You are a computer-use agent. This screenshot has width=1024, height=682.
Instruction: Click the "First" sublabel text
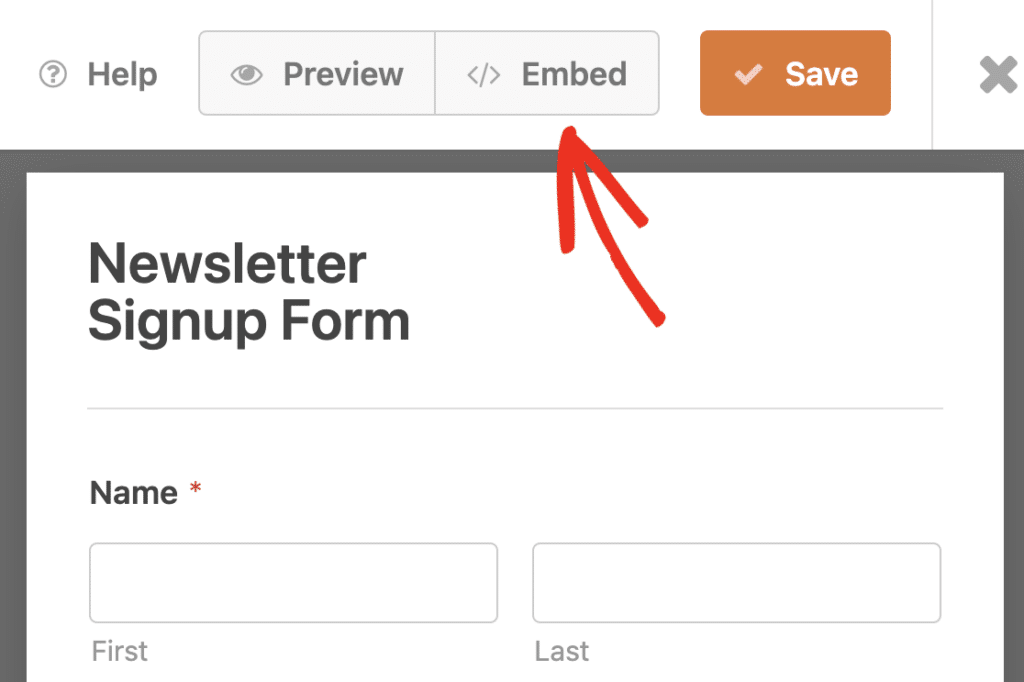[120, 651]
